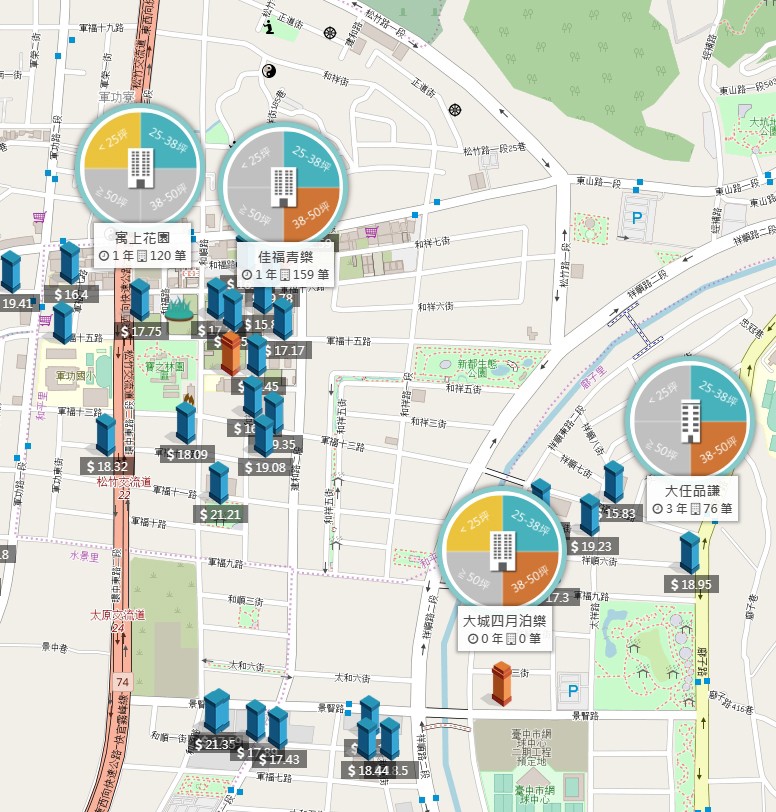Click the 19.41 price tag

coord(18,303)
